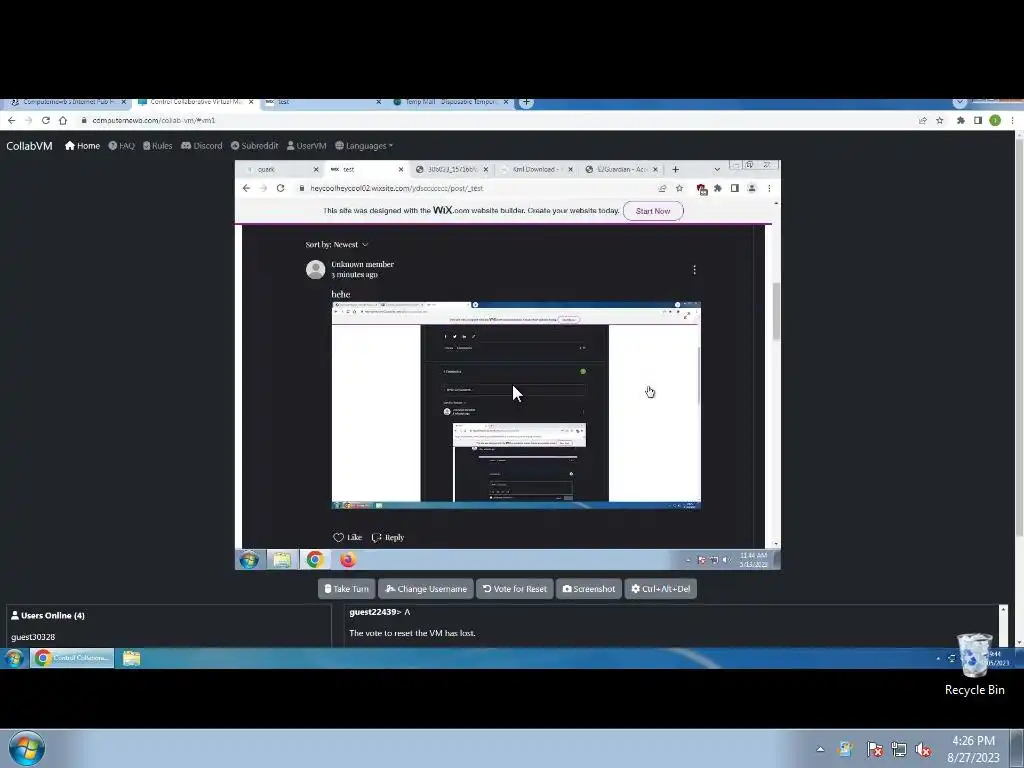Click the Chrome taskbar button 'Control Collabora...'
This screenshot has width=1024, height=768.
point(72,658)
